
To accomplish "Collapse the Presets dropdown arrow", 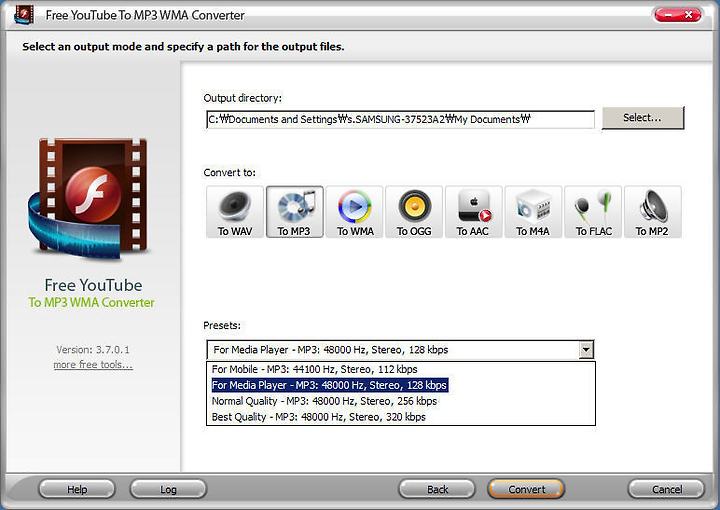I will [x=585, y=350].
